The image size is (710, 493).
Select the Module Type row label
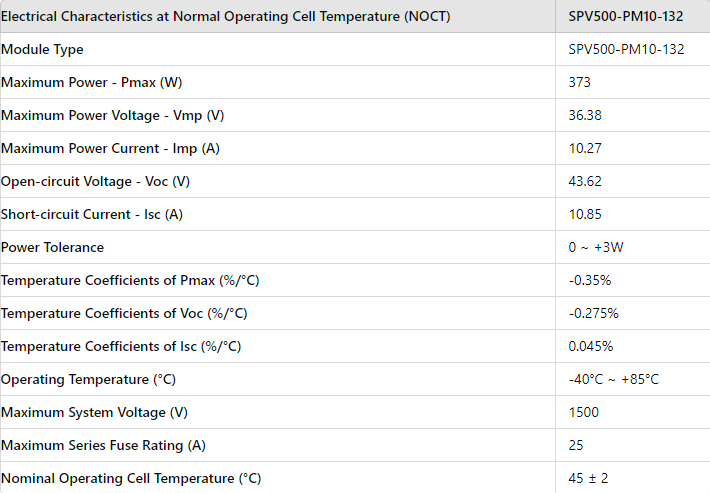(43, 49)
